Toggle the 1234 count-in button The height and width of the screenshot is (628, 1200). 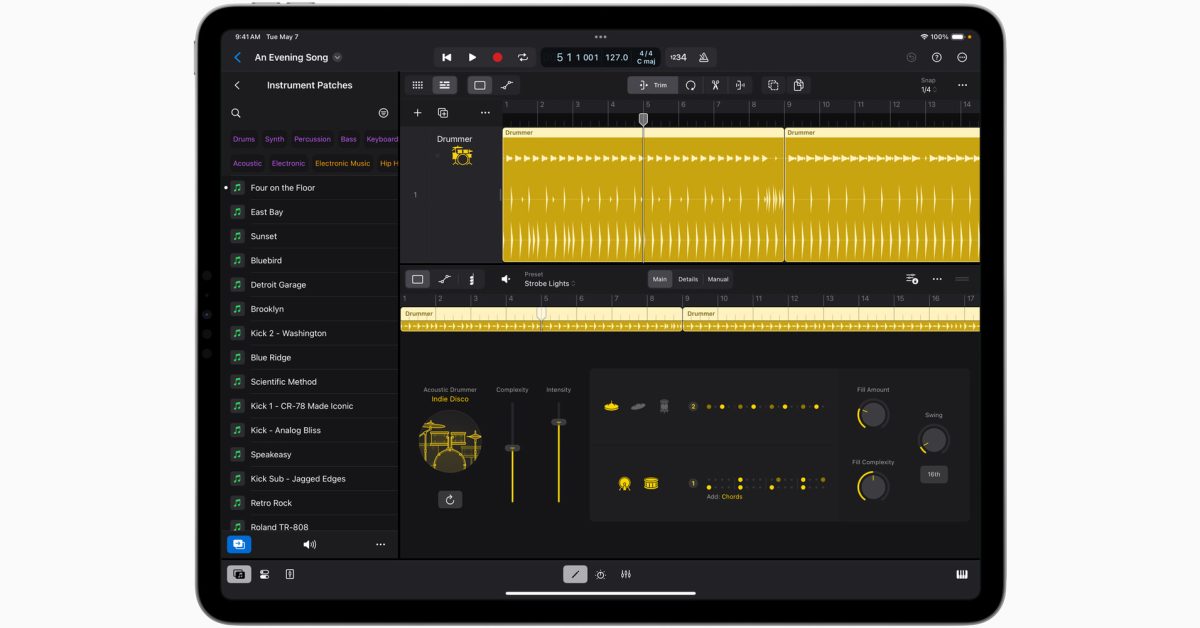pyautogui.click(x=678, y=58)
